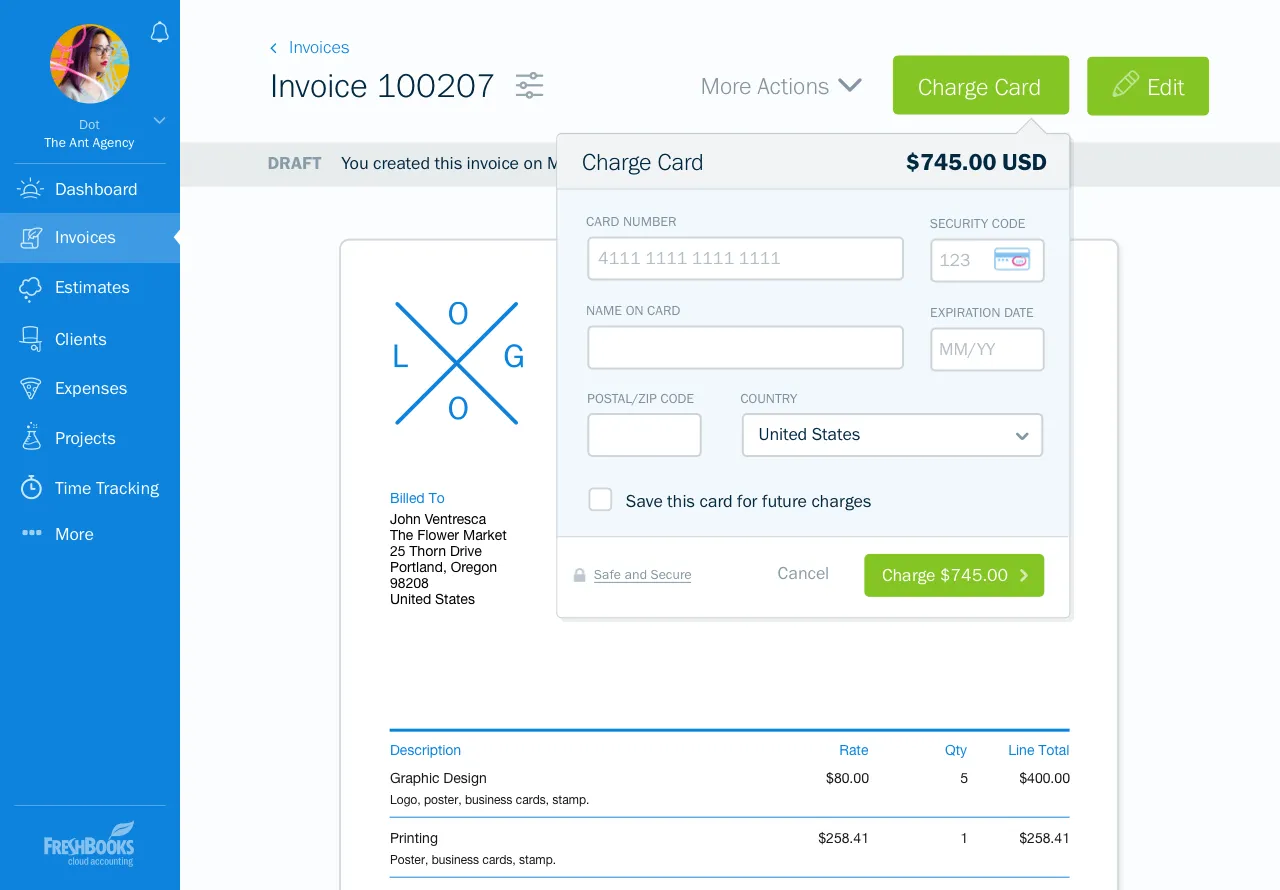Click the Estimates cloud icon

click(x=31, y=288)
